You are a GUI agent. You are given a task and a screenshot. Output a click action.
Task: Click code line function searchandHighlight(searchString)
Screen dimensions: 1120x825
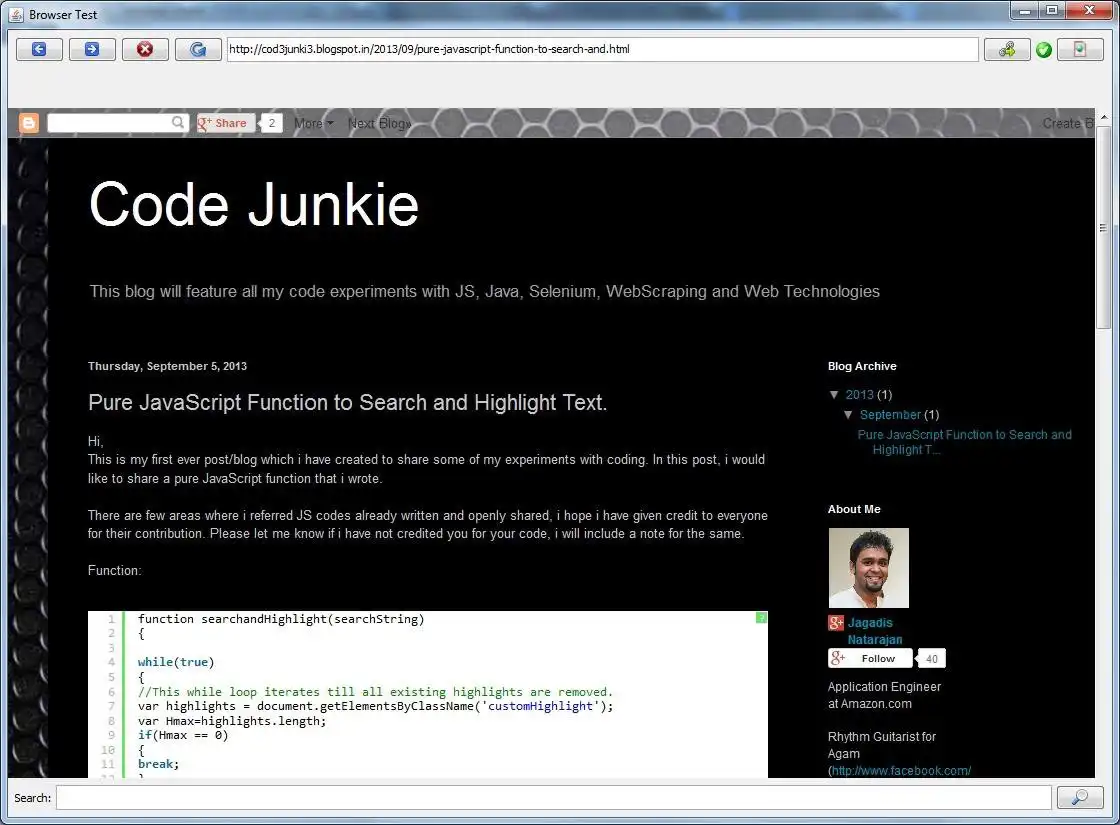[x=281, y=619]
